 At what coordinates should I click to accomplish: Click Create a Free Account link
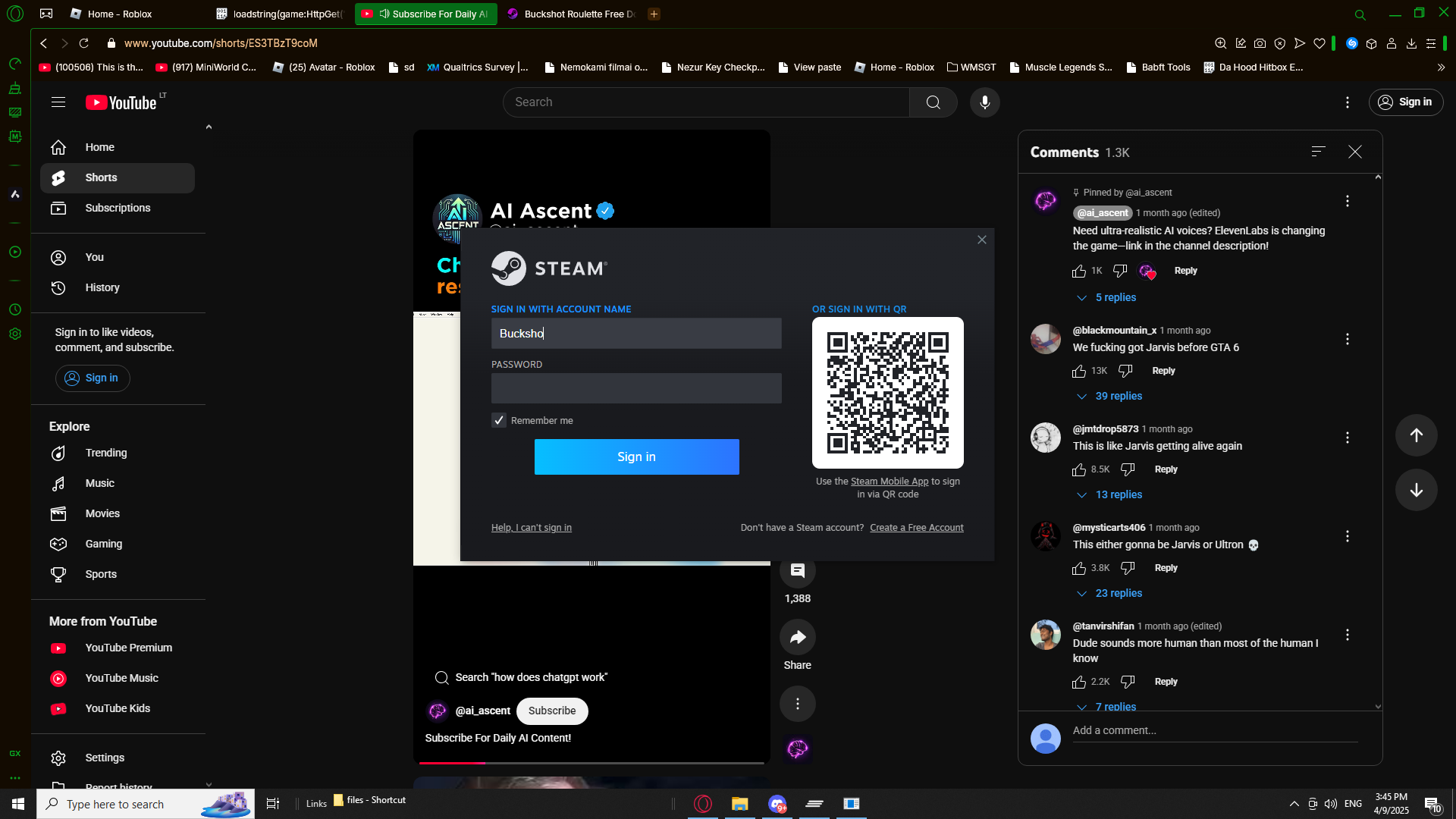pyautogui.click(x=917, y=528)
